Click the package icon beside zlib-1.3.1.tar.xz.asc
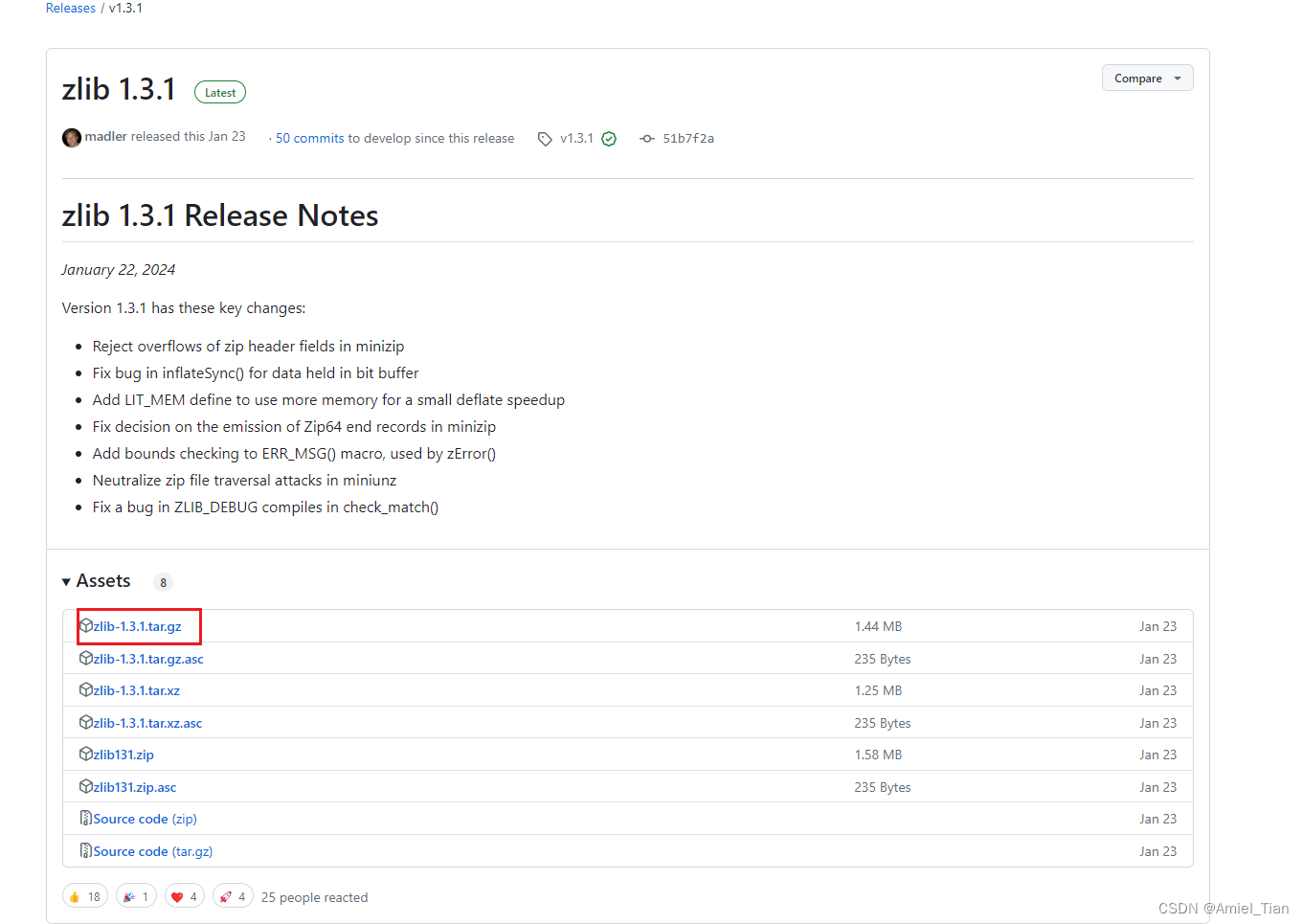 [86, 722]
